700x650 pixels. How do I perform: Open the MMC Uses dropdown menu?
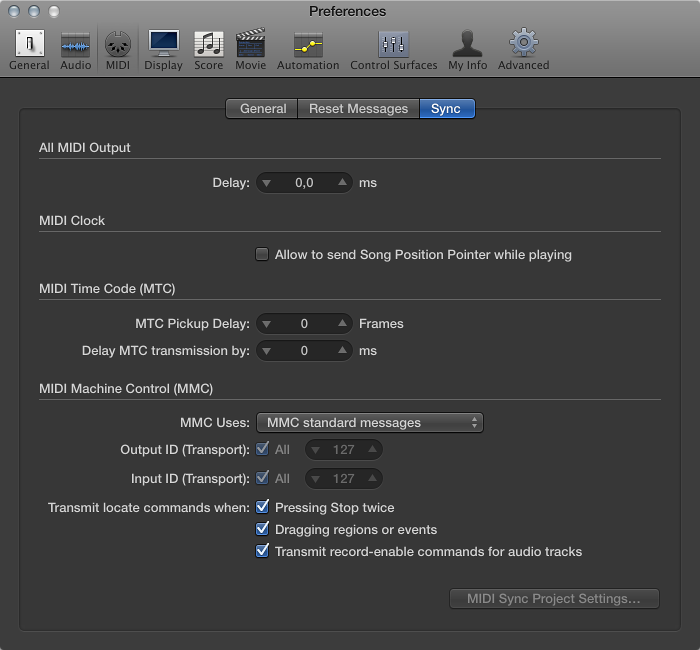click(x=370, y=422)
